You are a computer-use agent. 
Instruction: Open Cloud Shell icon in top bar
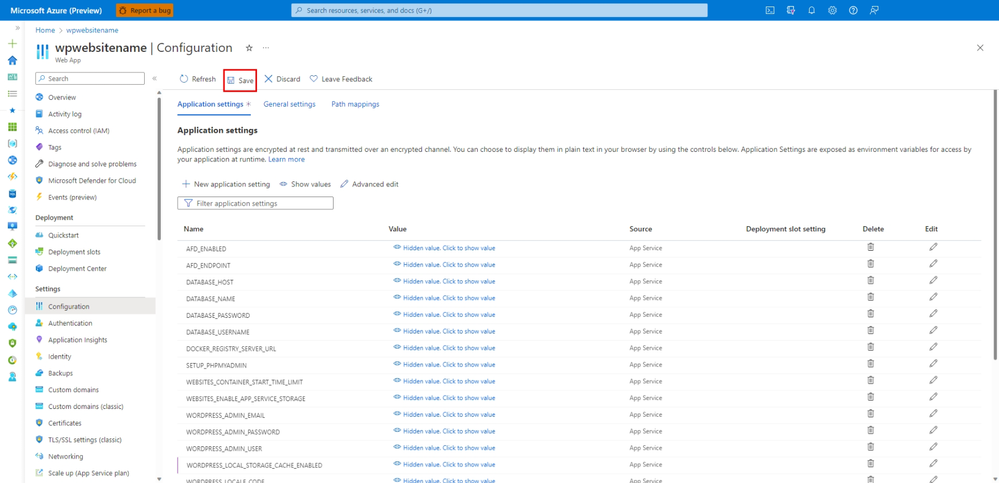[x=770, y=10]
